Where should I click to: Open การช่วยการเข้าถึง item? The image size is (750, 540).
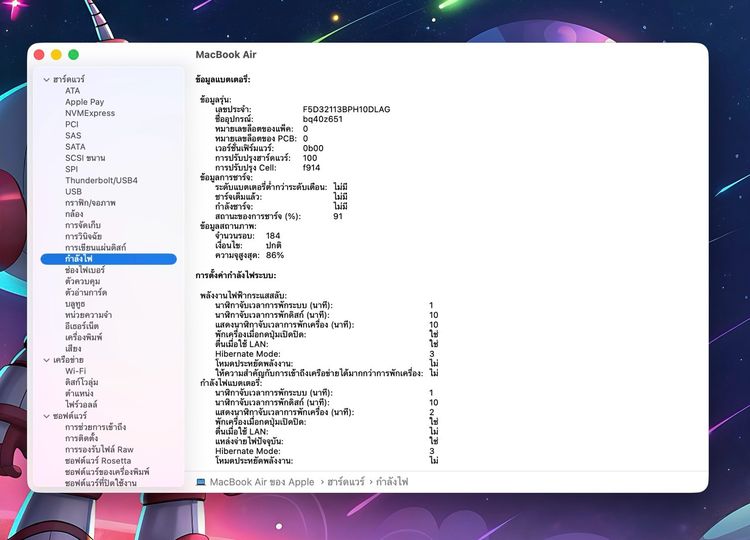pyautogui.click(x=96, y=427)
